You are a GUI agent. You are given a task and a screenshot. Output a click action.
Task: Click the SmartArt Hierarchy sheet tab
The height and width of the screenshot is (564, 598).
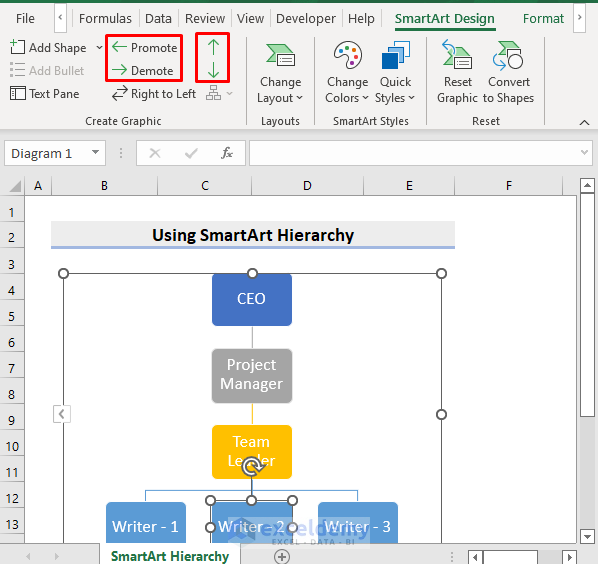coord(170,556)
